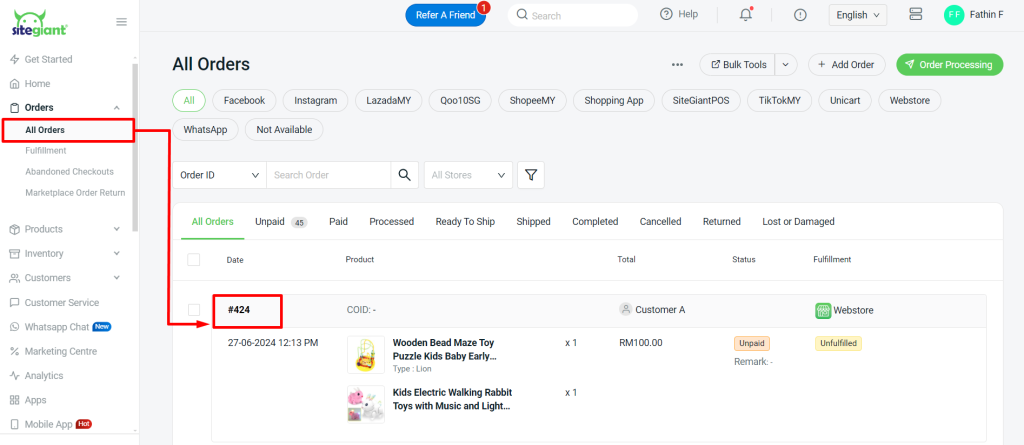Open the Help question mark icon
Screen dimensions: 1024x445
coord(667,14)
